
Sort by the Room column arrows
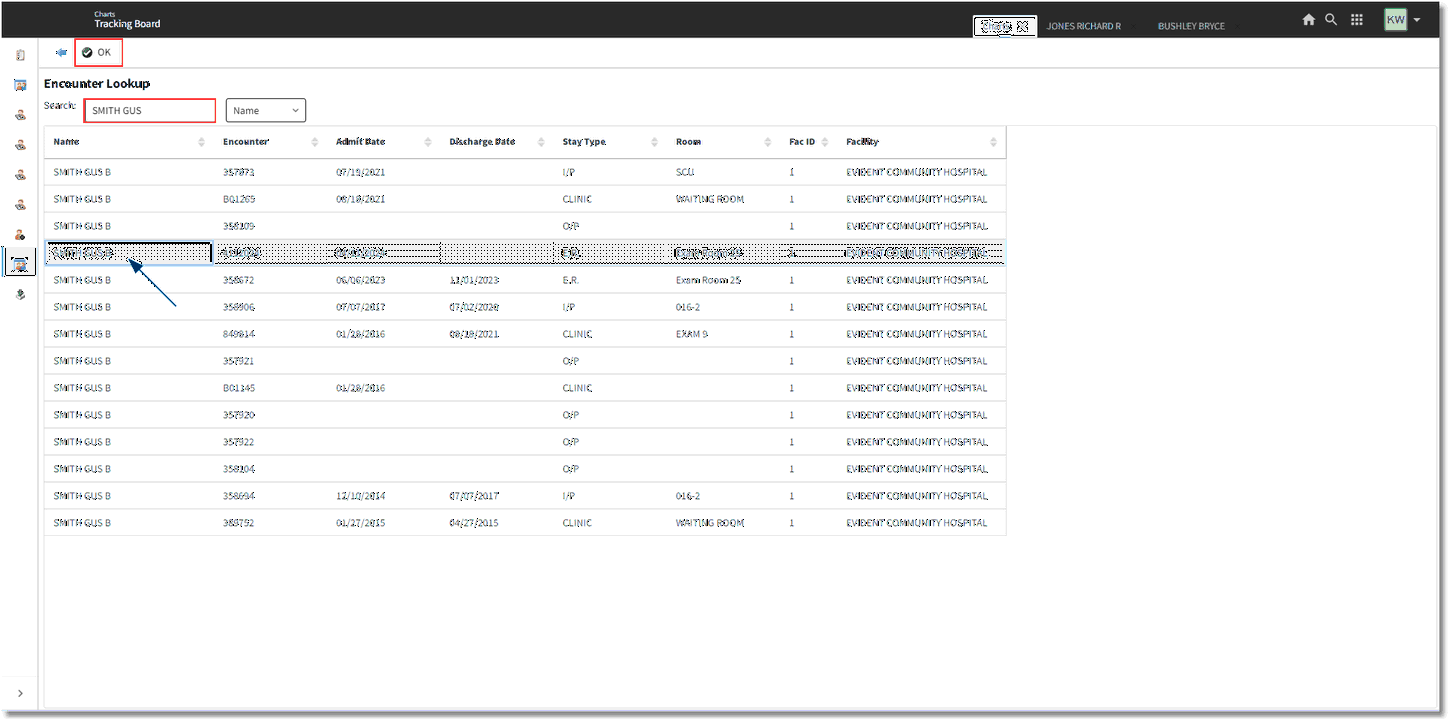(768, 142)
